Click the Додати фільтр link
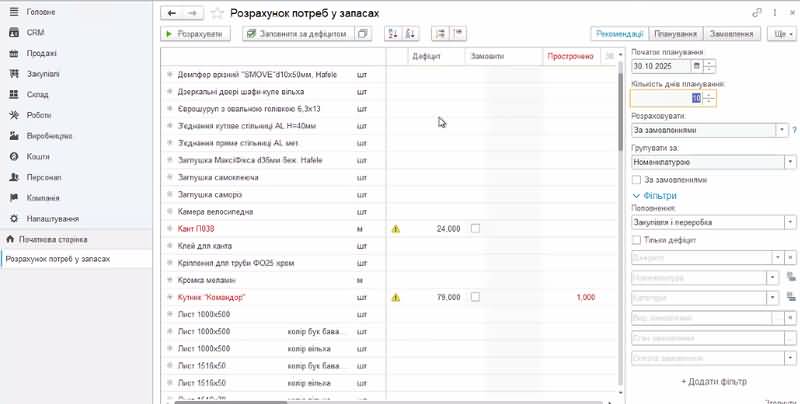The image size is (800, 404). coord(714,382)
